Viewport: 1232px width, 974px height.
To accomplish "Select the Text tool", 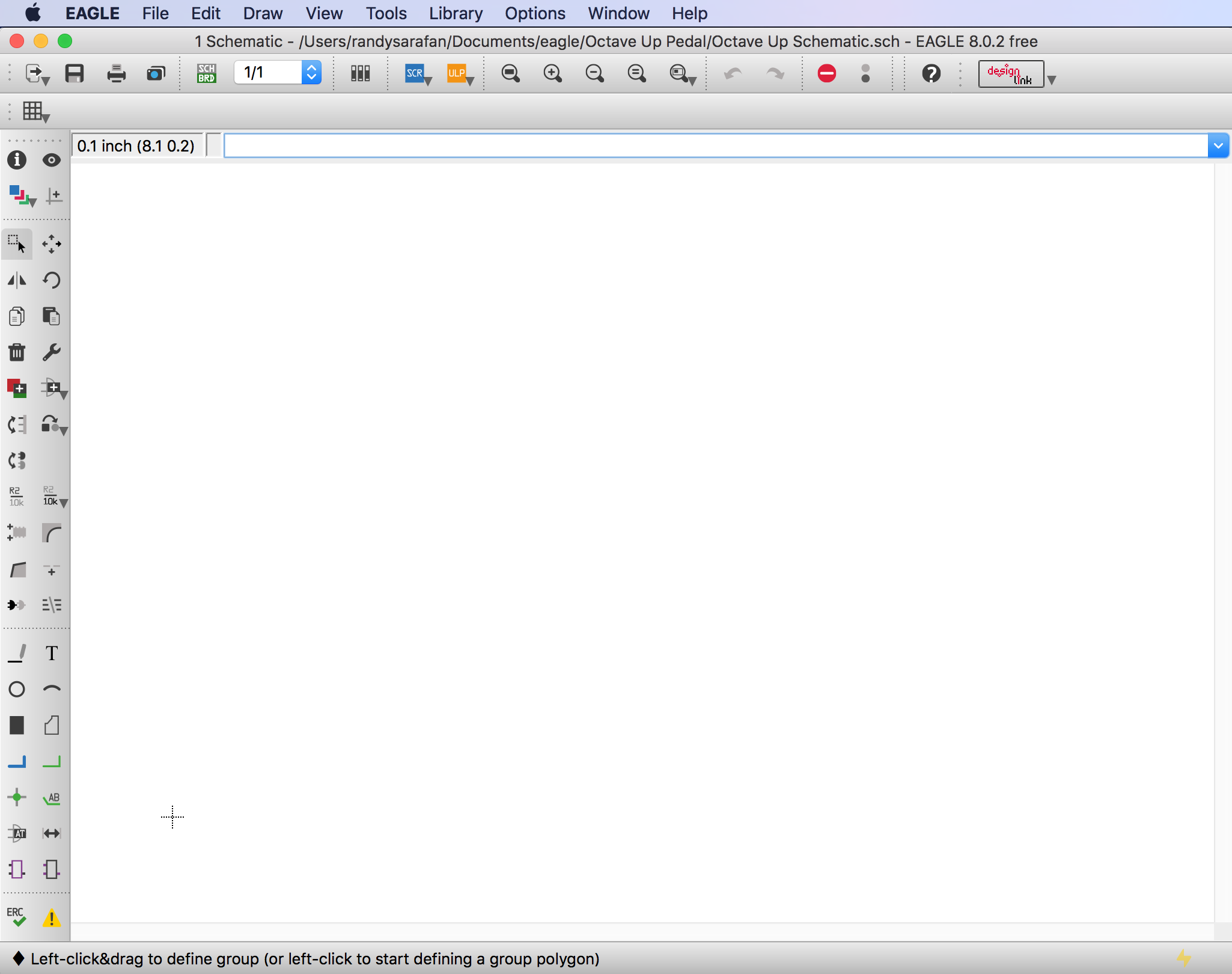I will pyautogui.click(x=52, y=652).
